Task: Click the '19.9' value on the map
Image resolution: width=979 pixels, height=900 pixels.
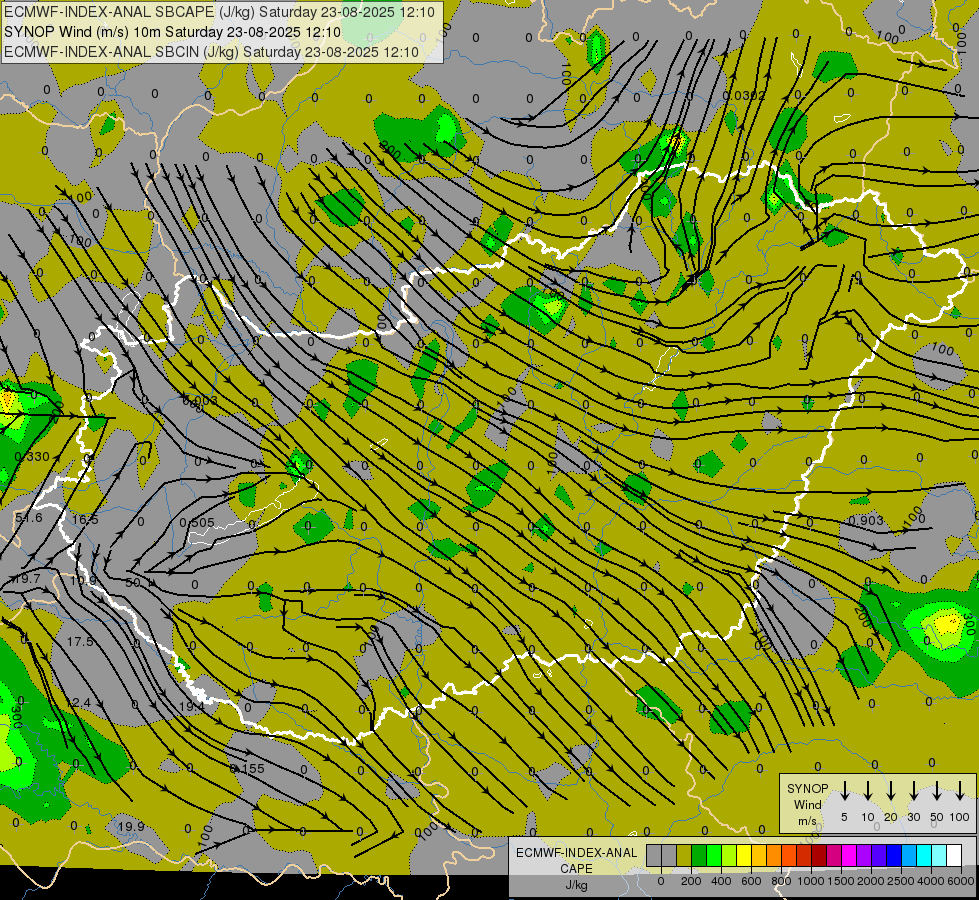Action: click(131, 826)
